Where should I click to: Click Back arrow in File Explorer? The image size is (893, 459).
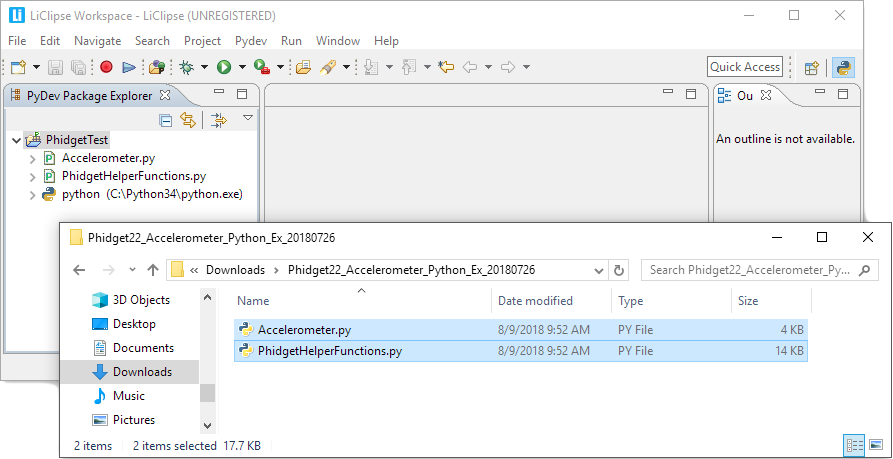[x=79, y=270]
